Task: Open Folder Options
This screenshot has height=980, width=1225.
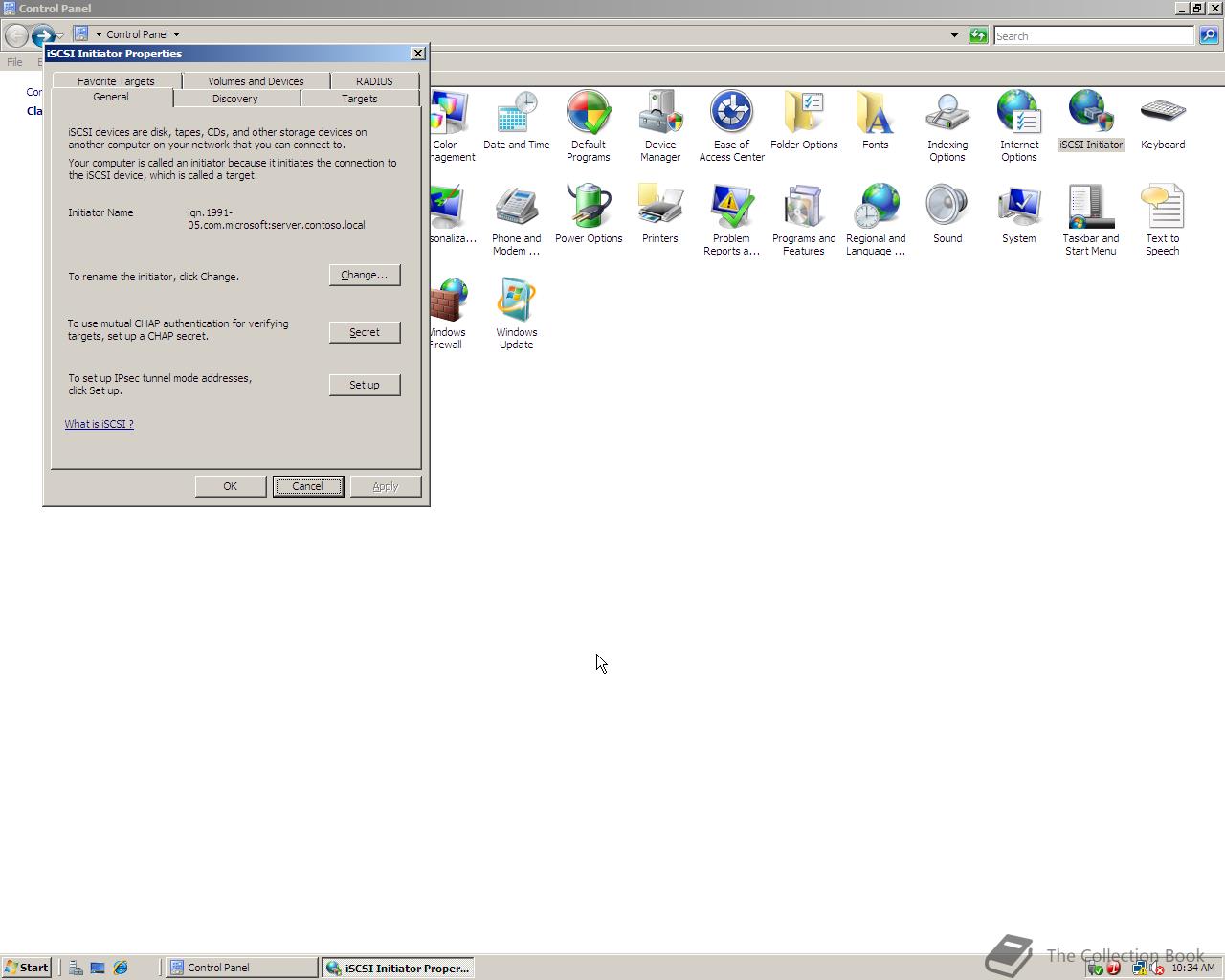Action: click(x=804, y=122)
